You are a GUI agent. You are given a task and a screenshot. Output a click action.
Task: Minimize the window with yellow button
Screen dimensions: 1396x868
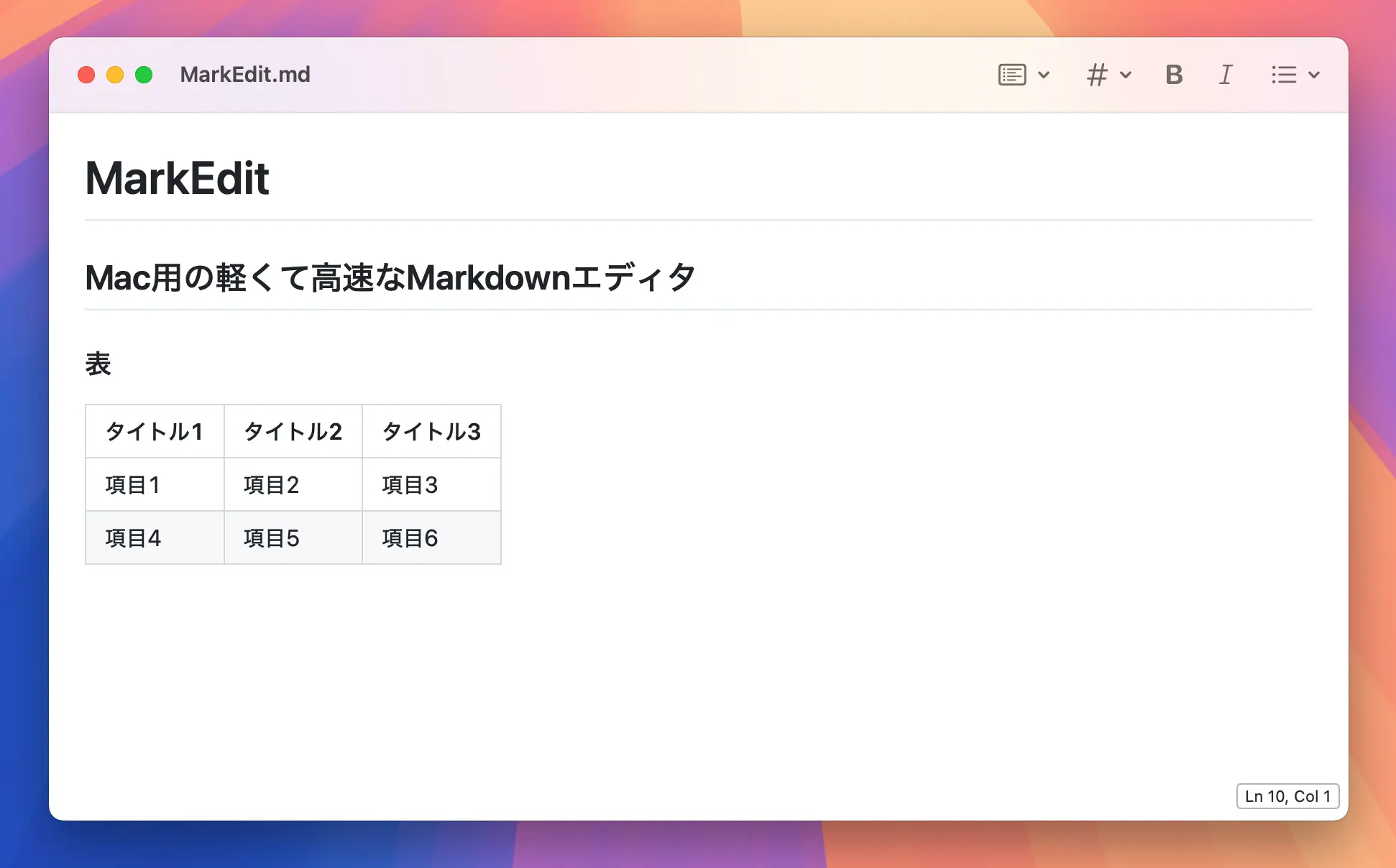point(115,75)
